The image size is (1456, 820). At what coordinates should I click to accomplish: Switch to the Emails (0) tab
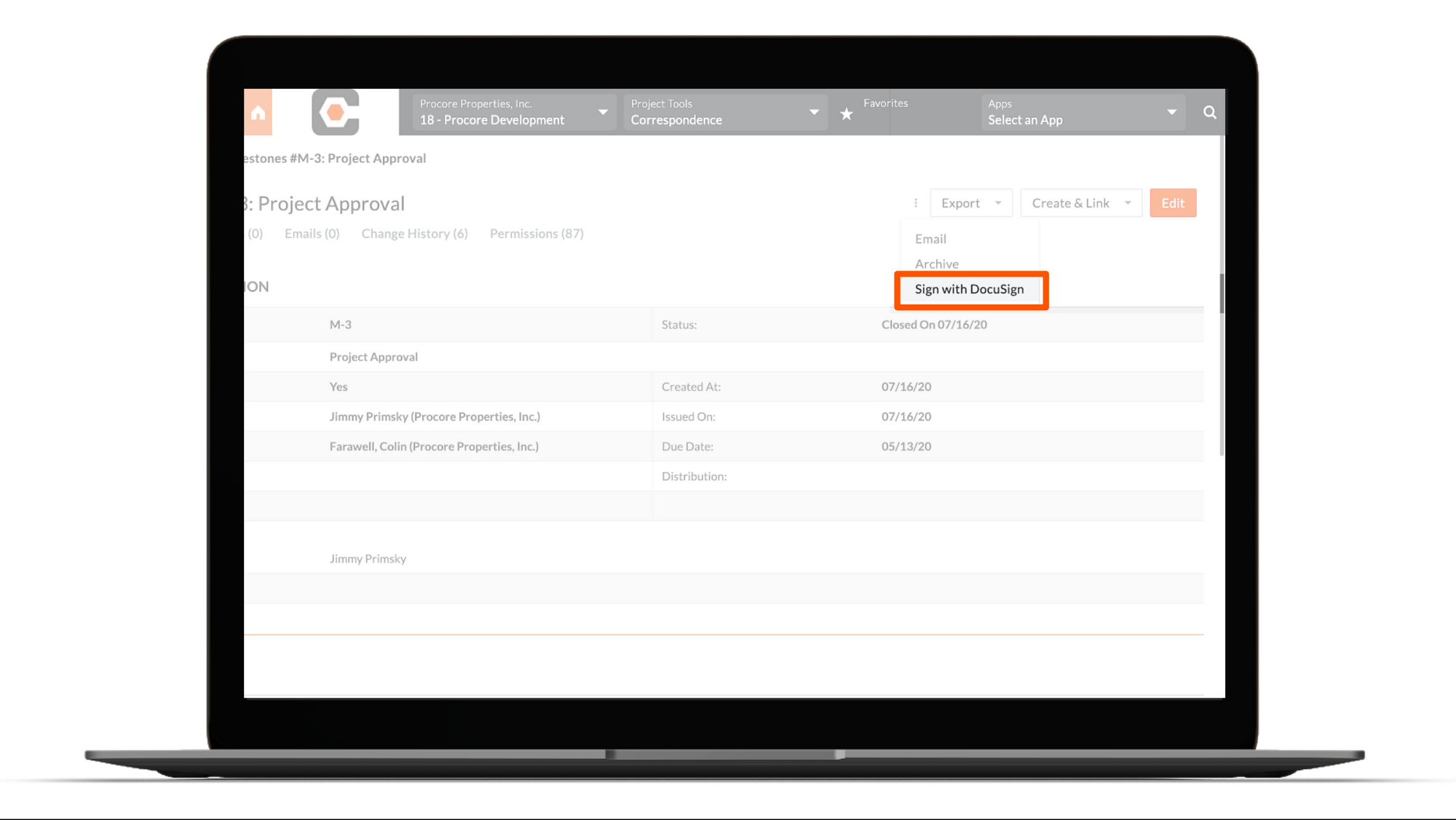coord(312,234)
